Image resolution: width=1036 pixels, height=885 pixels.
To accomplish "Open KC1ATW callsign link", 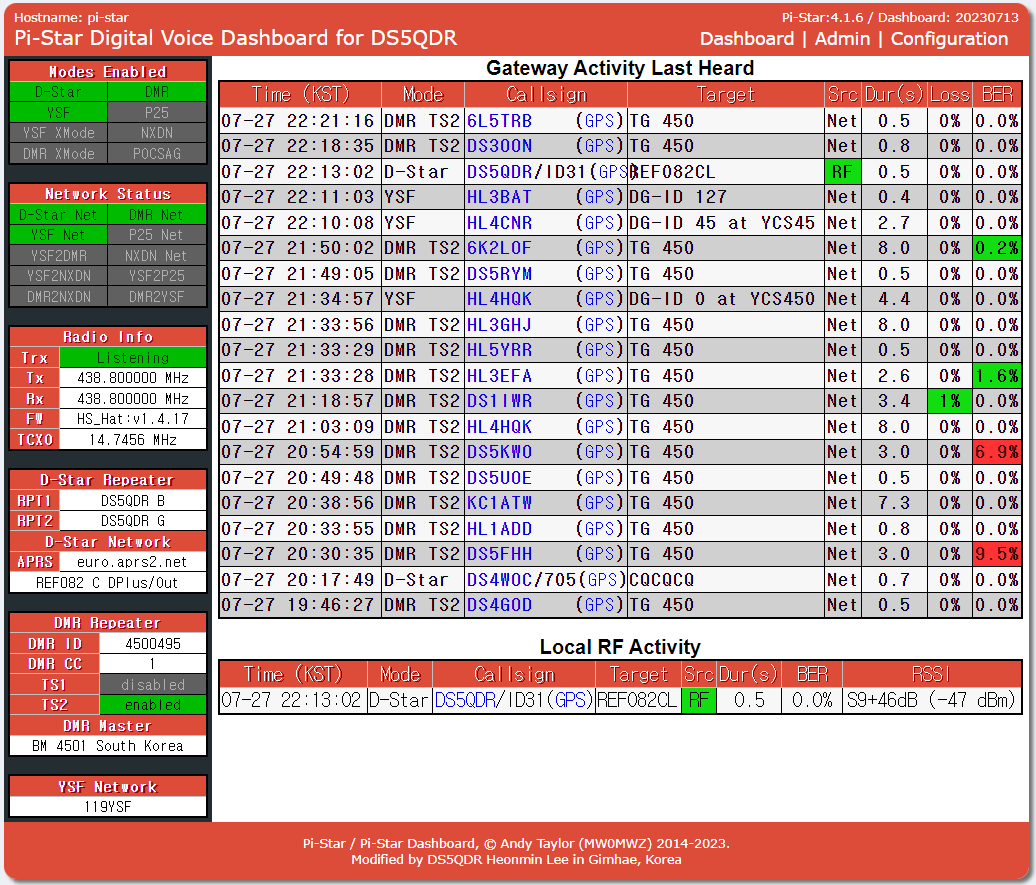I will pos(500,503).
